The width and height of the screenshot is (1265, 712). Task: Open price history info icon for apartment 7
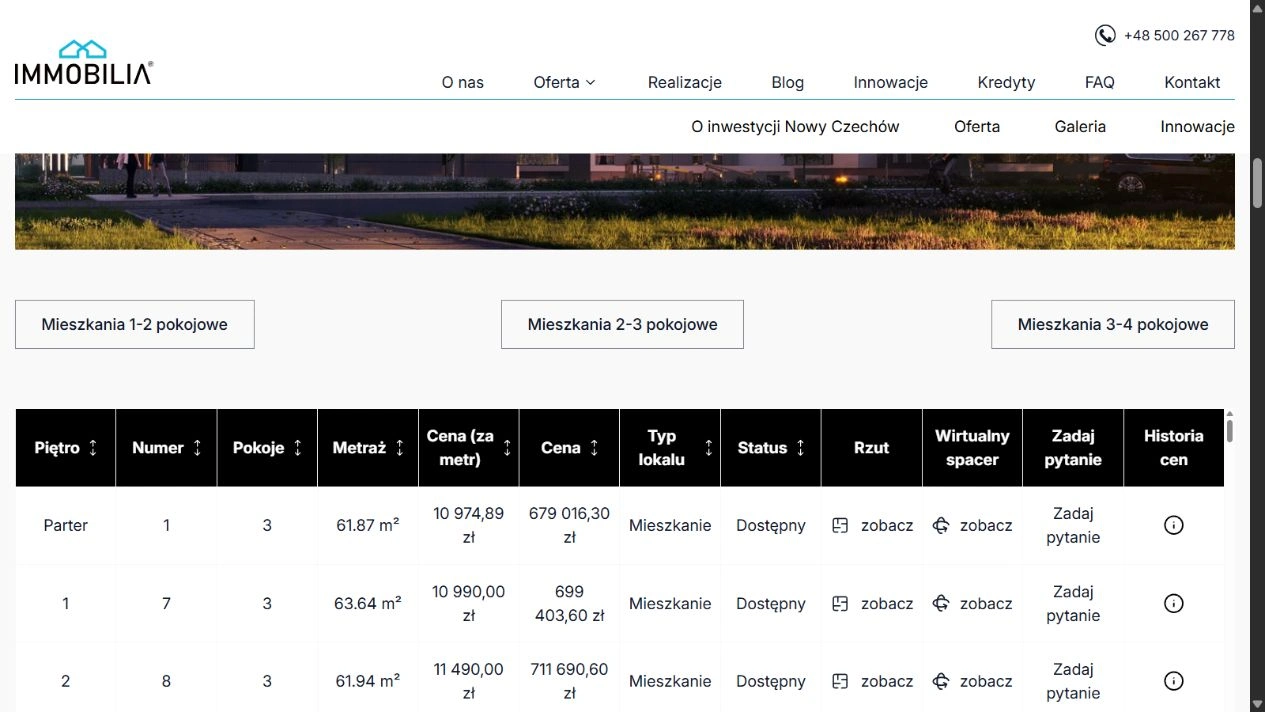pos(1174,603)
